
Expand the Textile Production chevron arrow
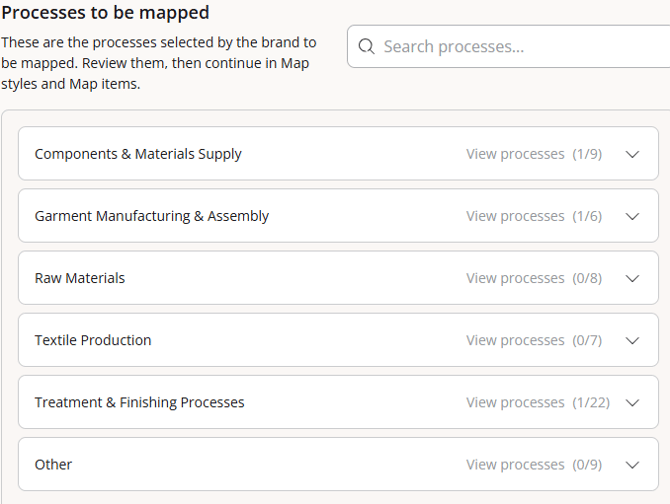pyautogui.click(x=632, y=340)
